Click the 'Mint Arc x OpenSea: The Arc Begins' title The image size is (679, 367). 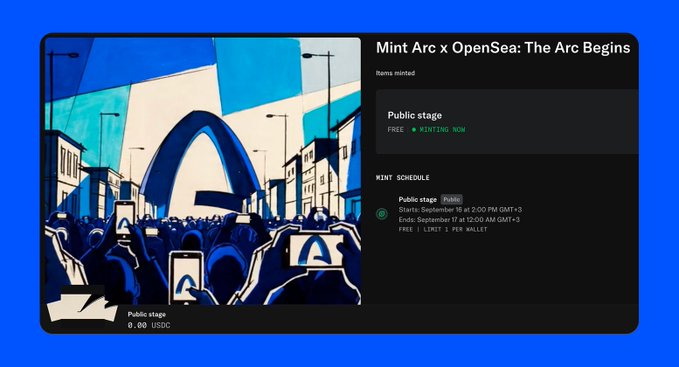pyautogui.click(x=503, y=48)
